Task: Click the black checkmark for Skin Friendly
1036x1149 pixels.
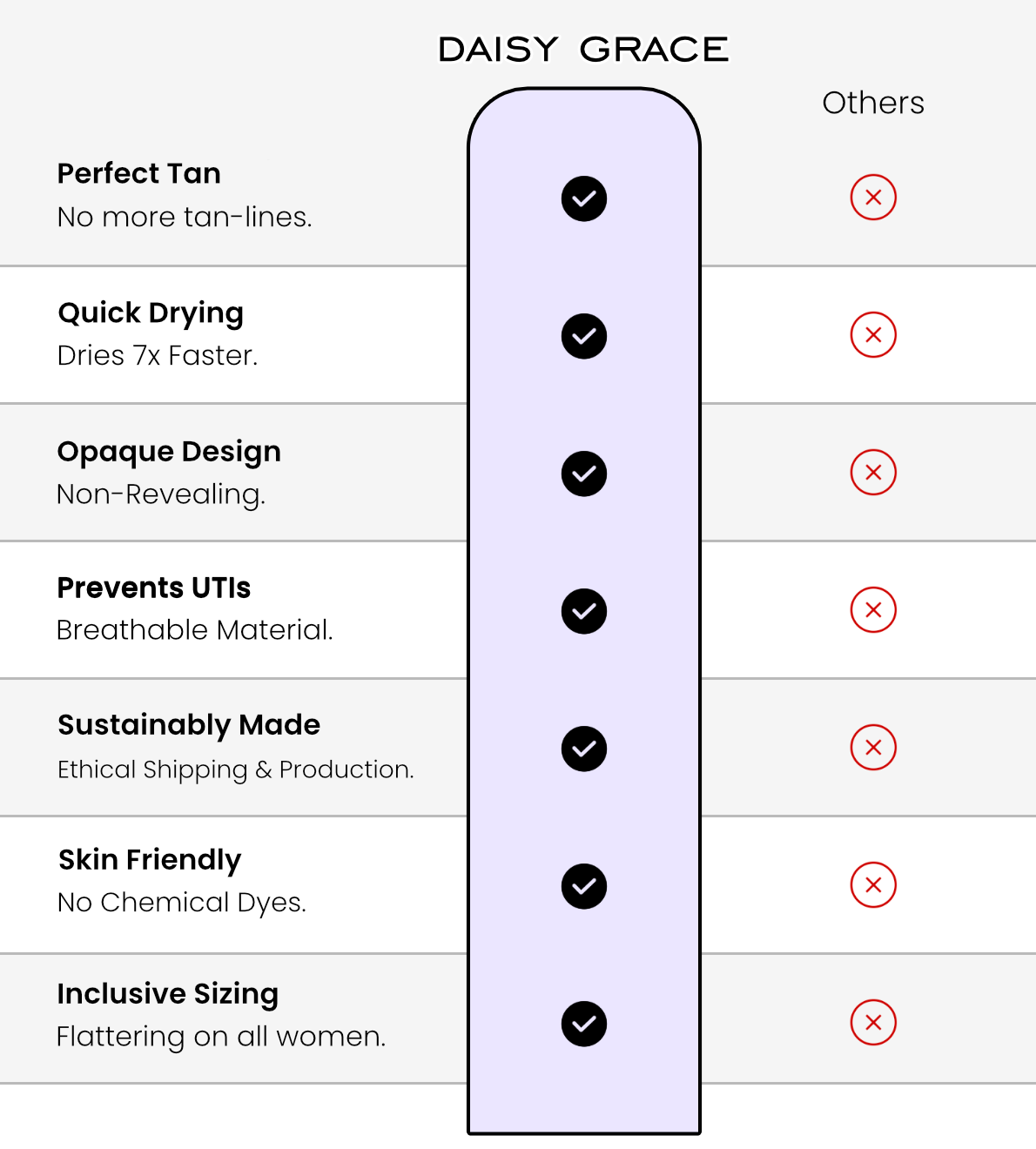Action: tap(584, 886)
